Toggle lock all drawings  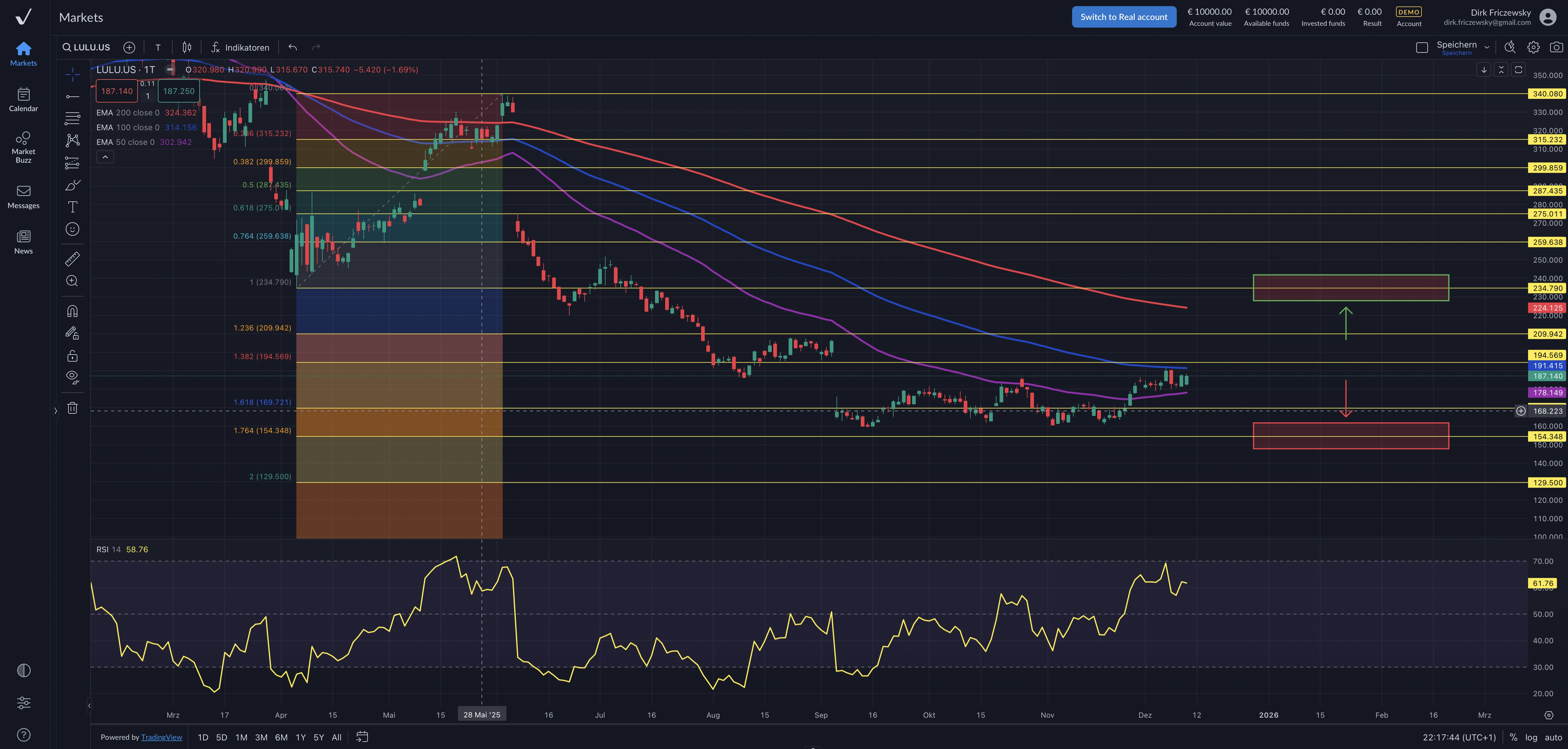tap(72, 356)
